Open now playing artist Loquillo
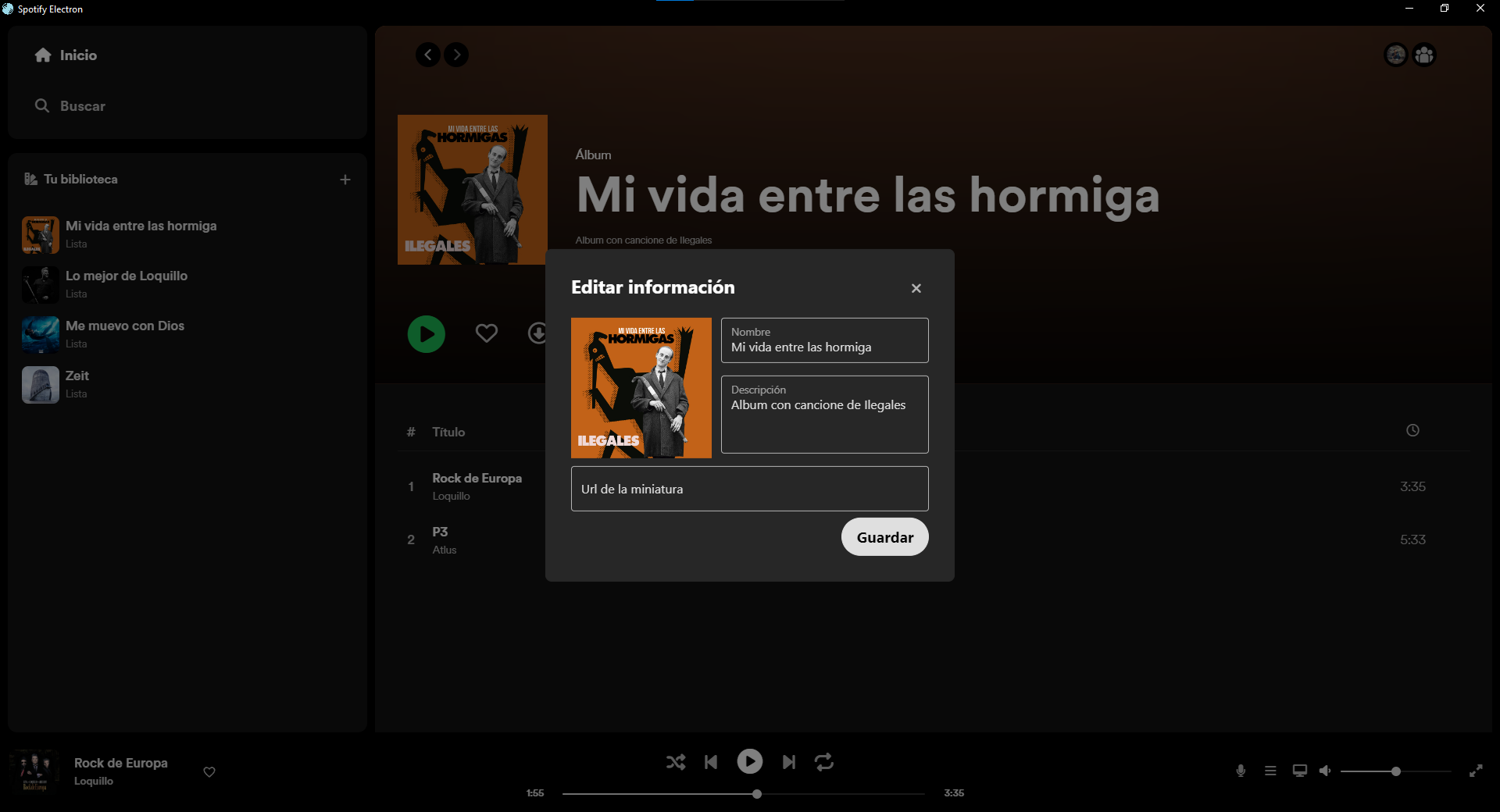 tap(94, 781)
